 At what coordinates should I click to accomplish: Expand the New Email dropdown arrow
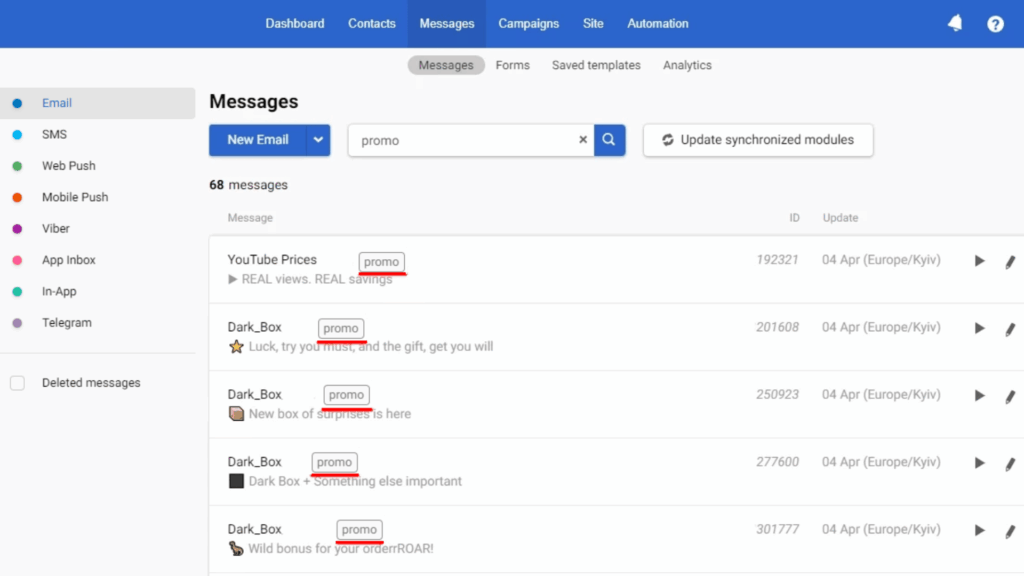tap(318, 140)
